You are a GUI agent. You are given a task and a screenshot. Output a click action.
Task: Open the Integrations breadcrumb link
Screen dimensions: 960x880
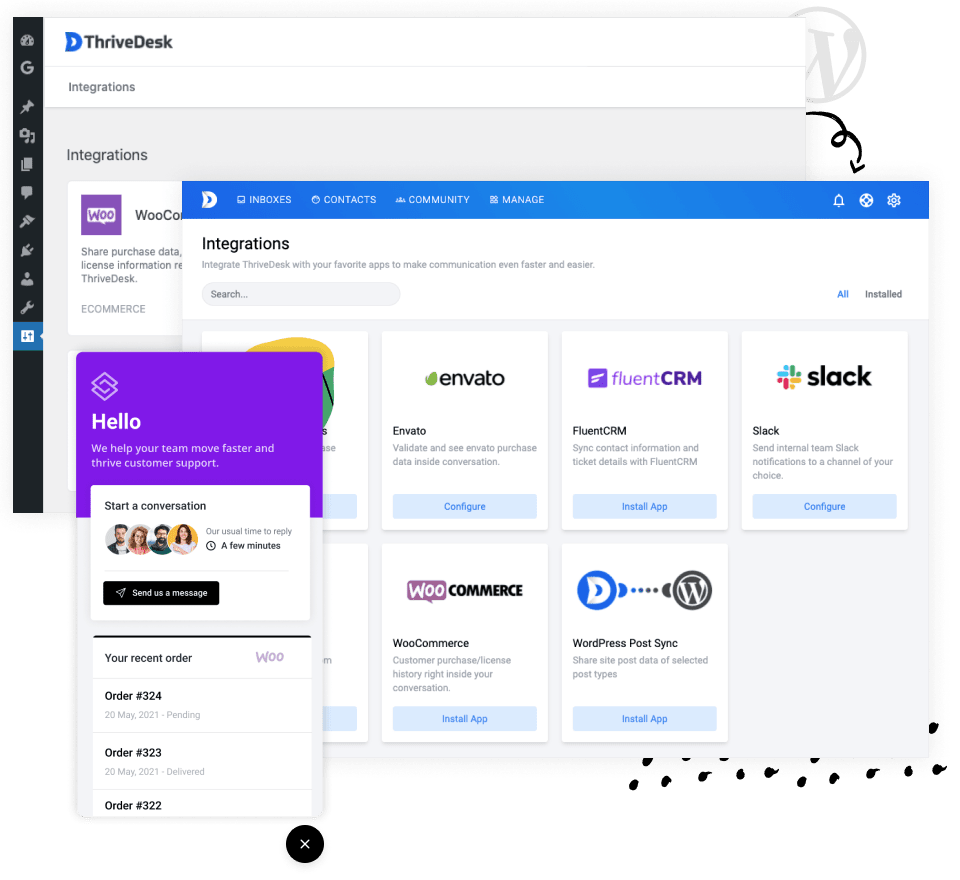(101, 87)
